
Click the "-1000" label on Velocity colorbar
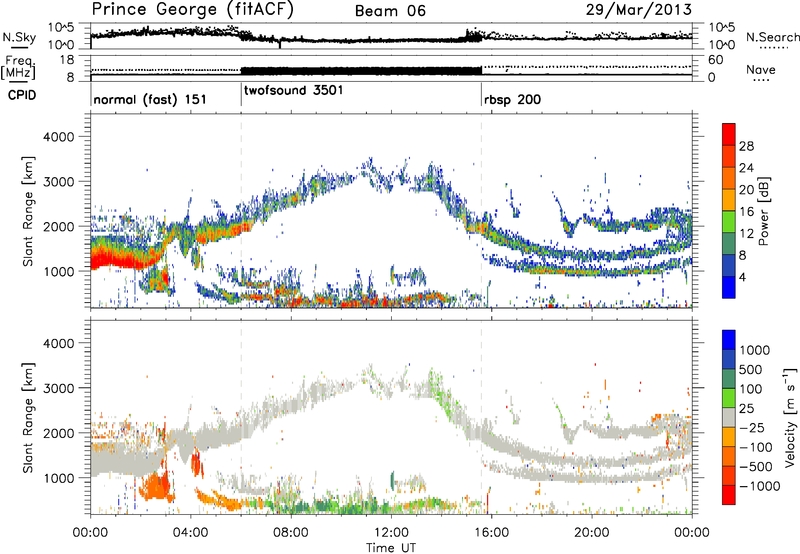click(760, 486)
